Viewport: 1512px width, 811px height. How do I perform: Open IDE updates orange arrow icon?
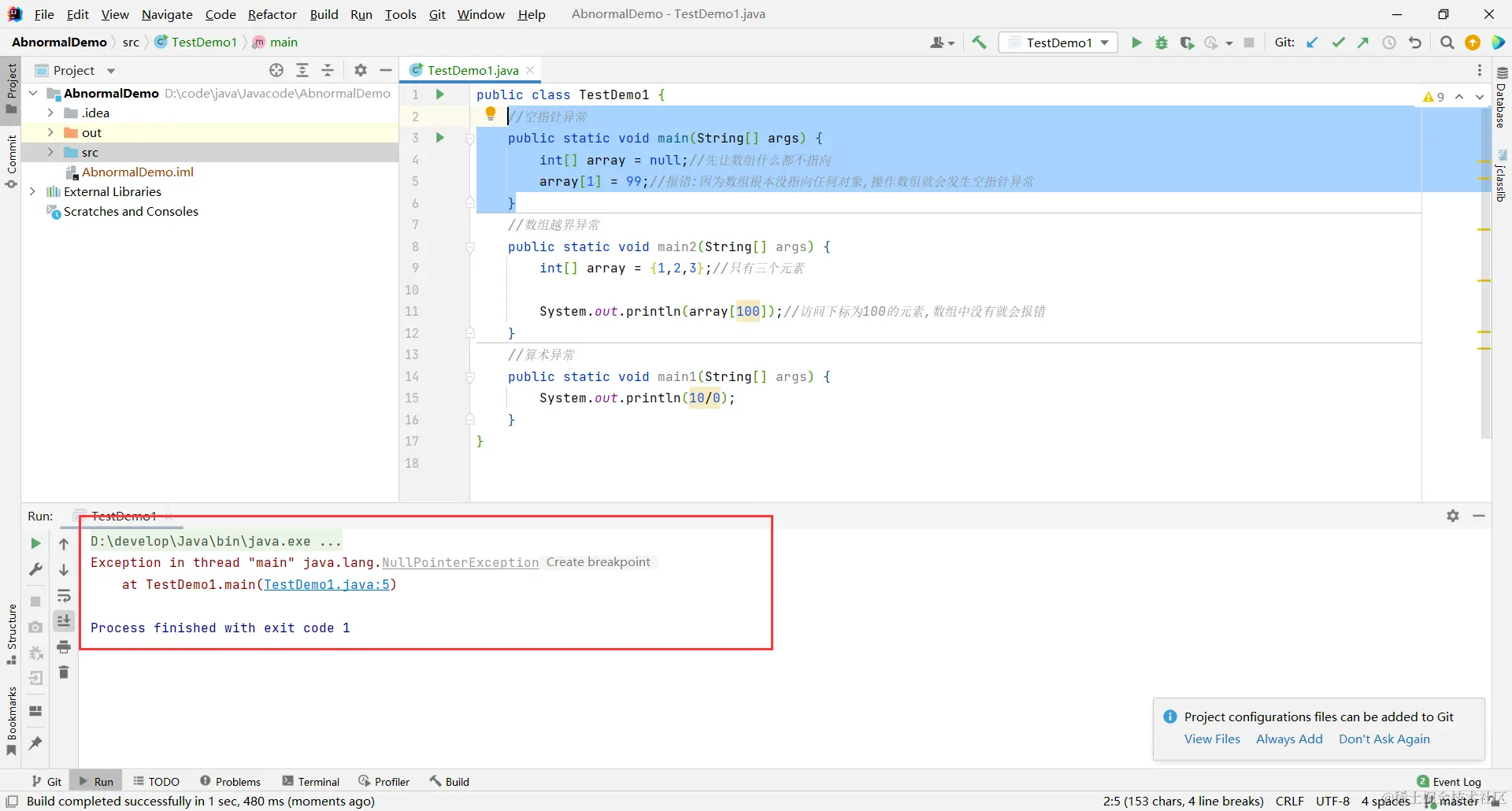(1473, 43)
